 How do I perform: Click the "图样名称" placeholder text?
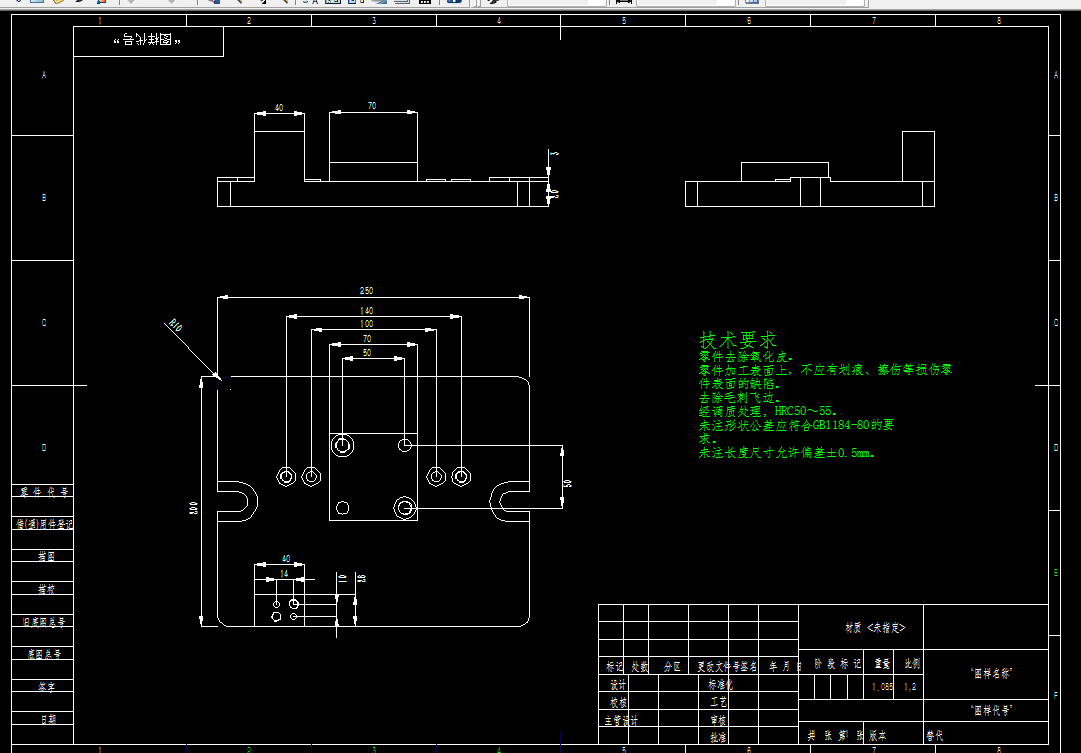click(x=991, y=674)
